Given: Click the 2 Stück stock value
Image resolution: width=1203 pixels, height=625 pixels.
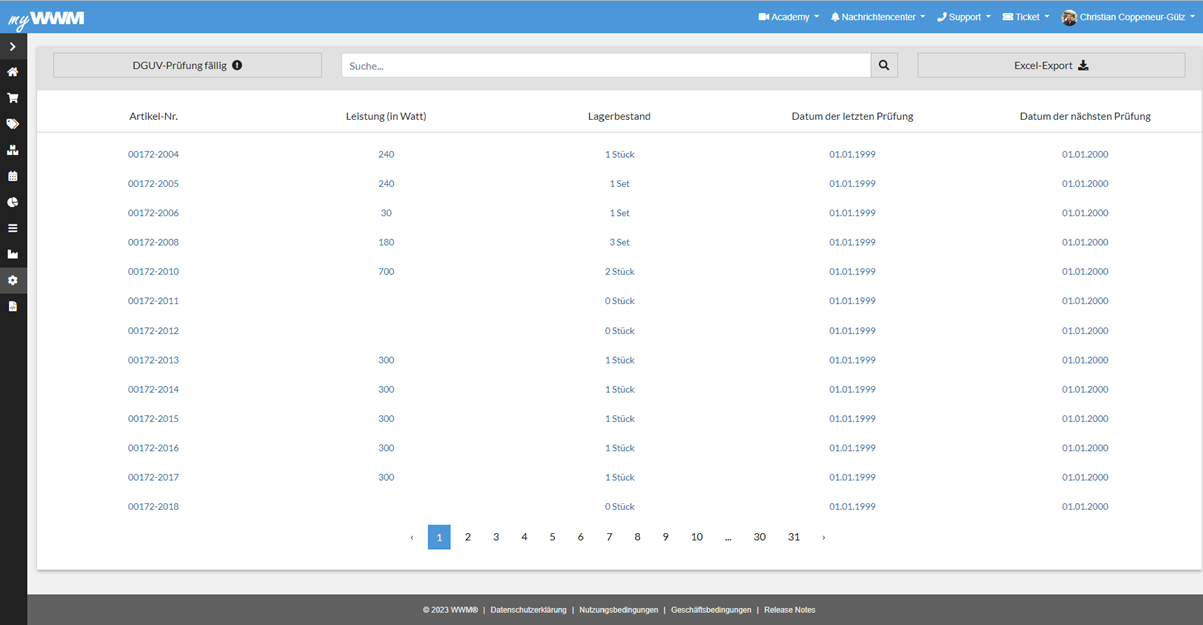Looking at the screenshot, I should coord(619,272).
